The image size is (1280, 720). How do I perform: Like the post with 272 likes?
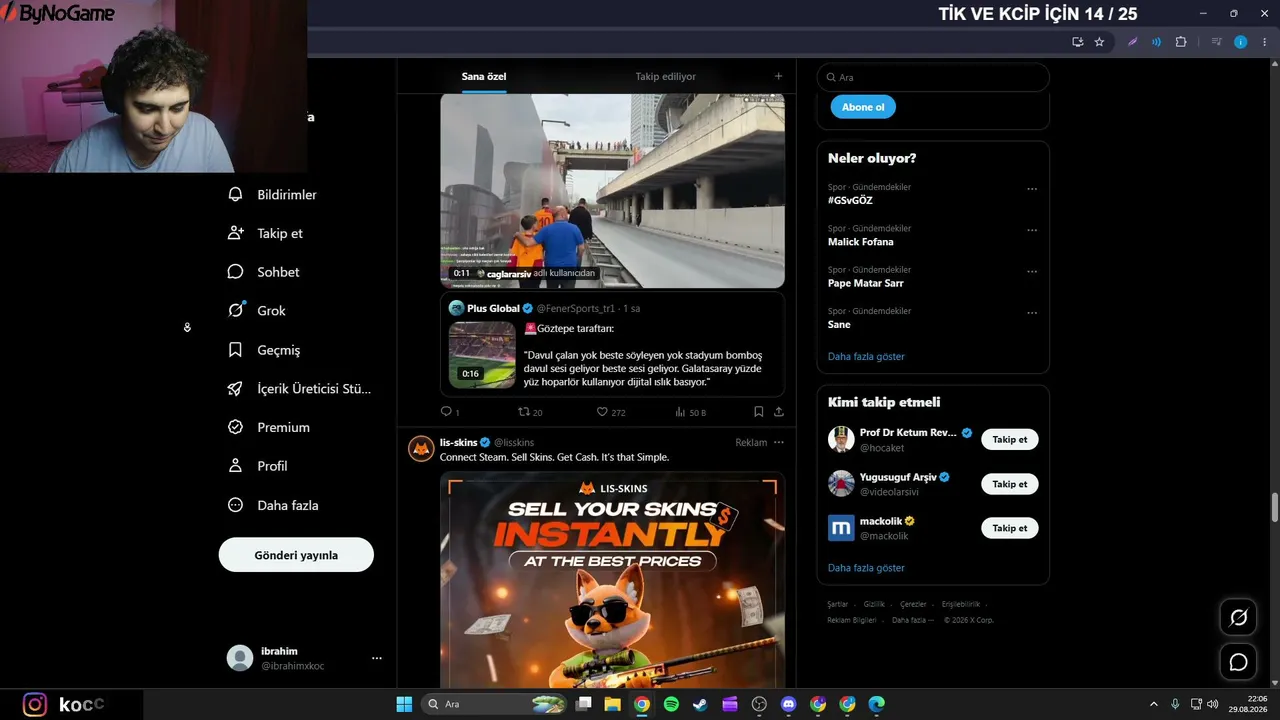[611, 412]
